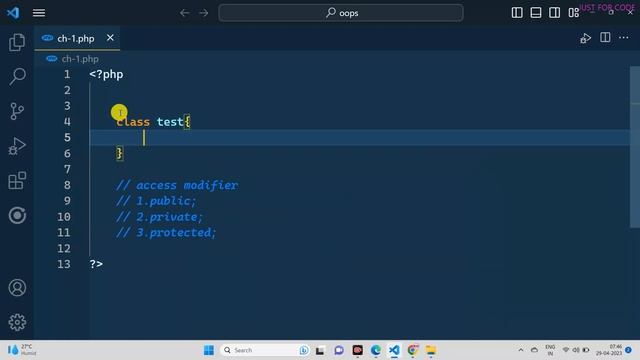The image size is (640, 360).
Task: Click the '// 1.public;' comment line
Action: tap(156, 201)
